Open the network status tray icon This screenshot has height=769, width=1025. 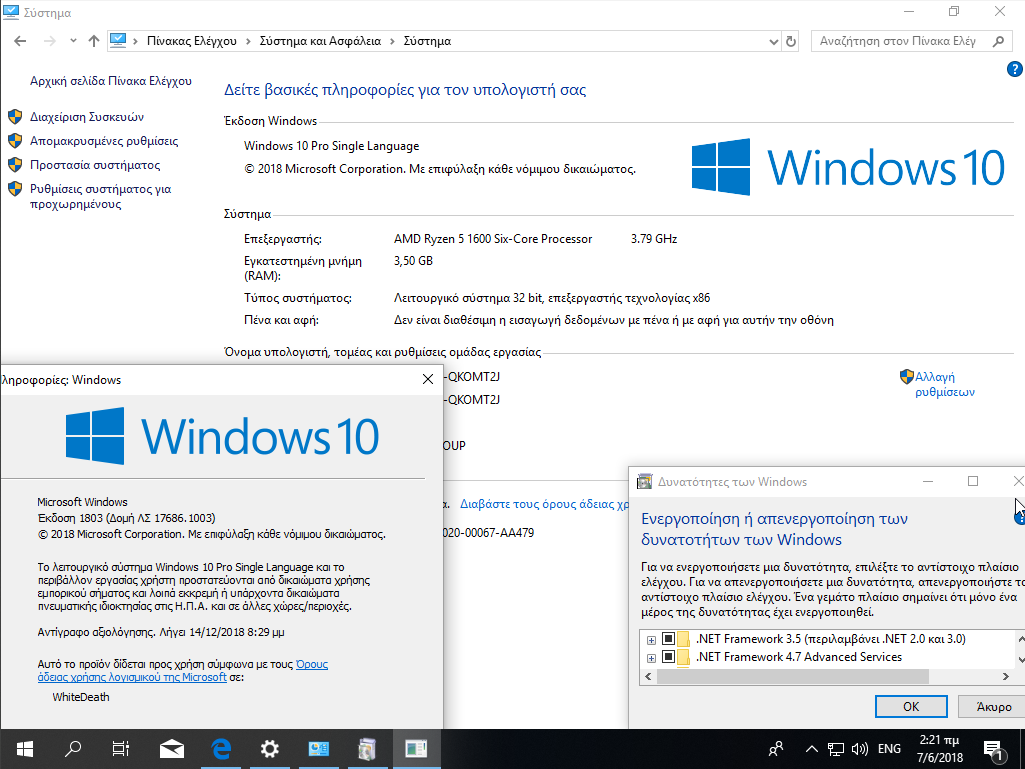point(835,749)
